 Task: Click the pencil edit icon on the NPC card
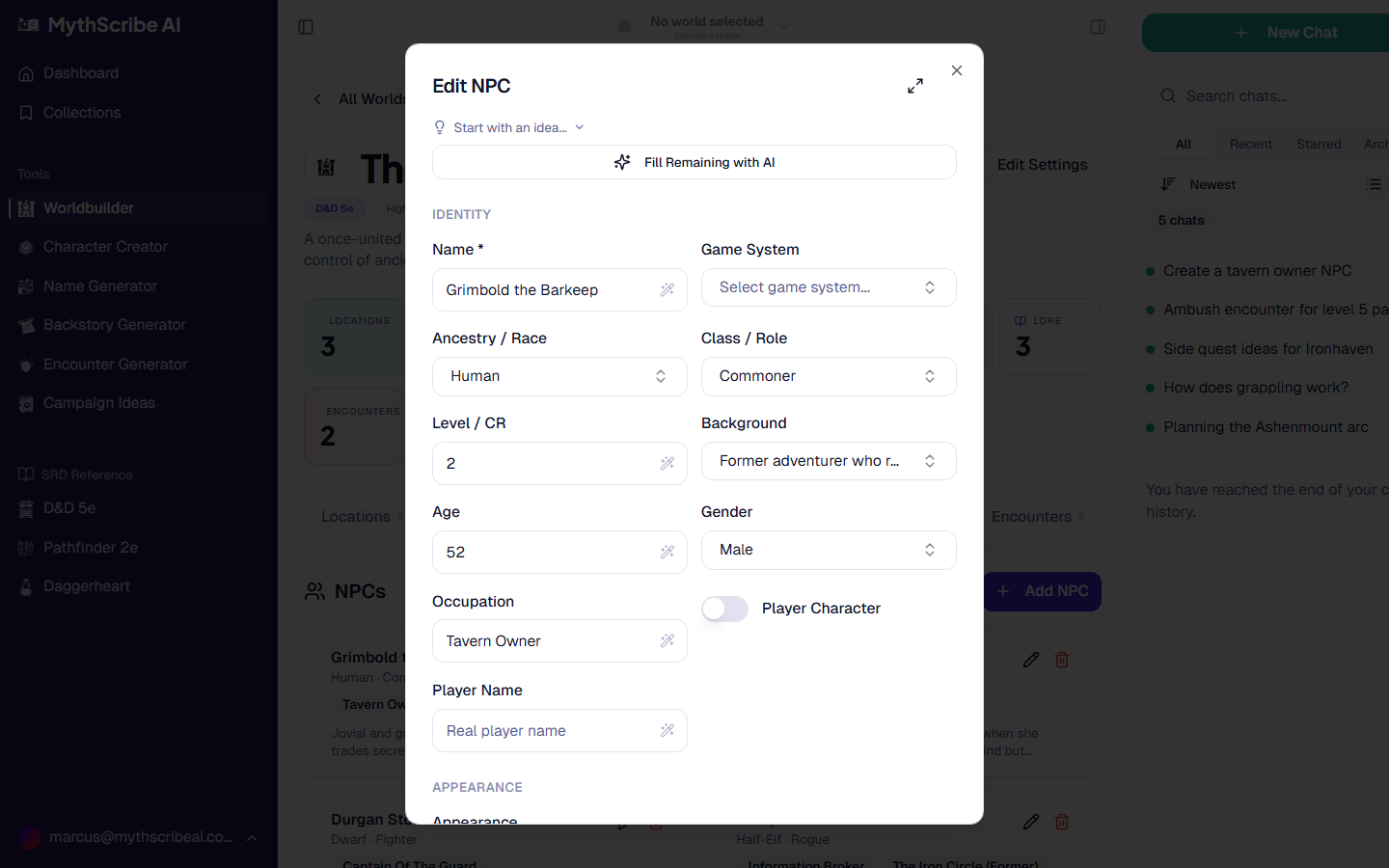pyautogui.click(x=1031, y=660)
